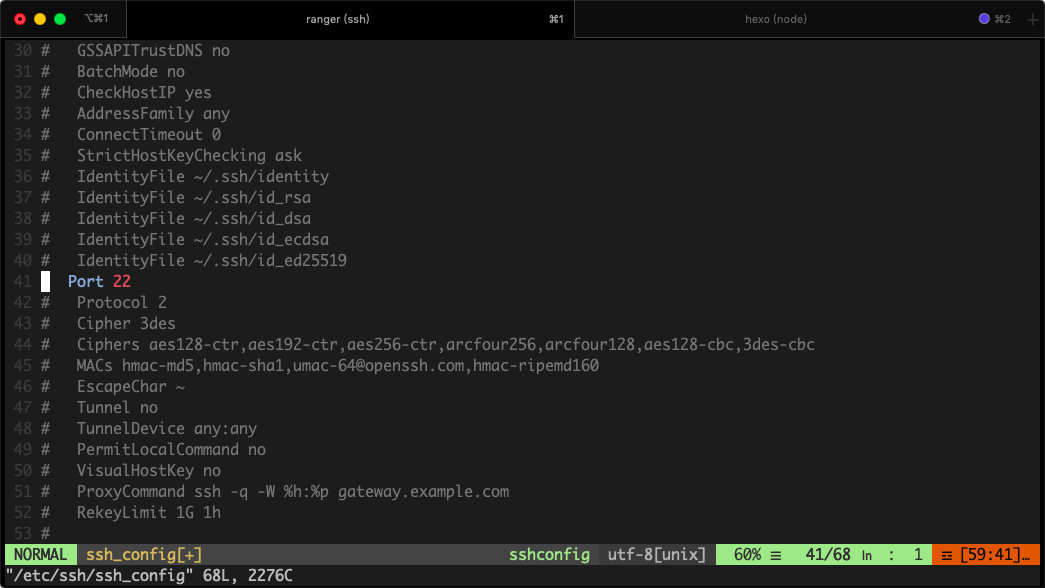The height and width of the screenshot is (588, 1045).
Task: Click the NORMAL mode indicator
Action: [41, 554]
